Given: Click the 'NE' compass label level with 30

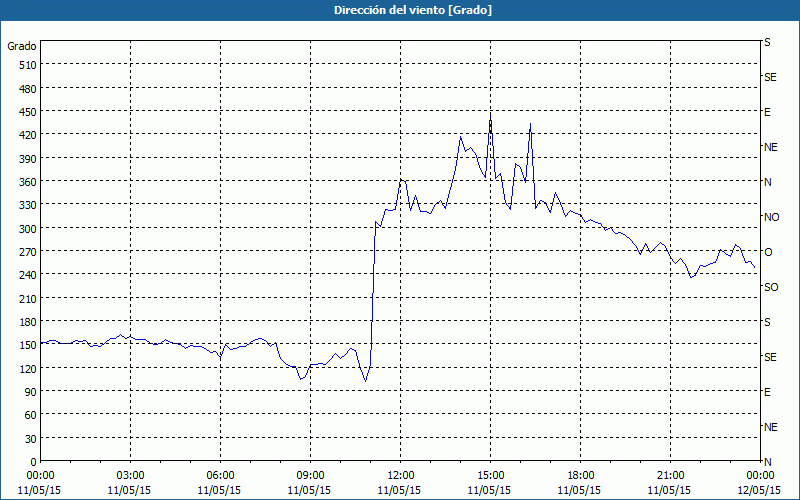Looking at the screenshot, I should tap(771, 428).
